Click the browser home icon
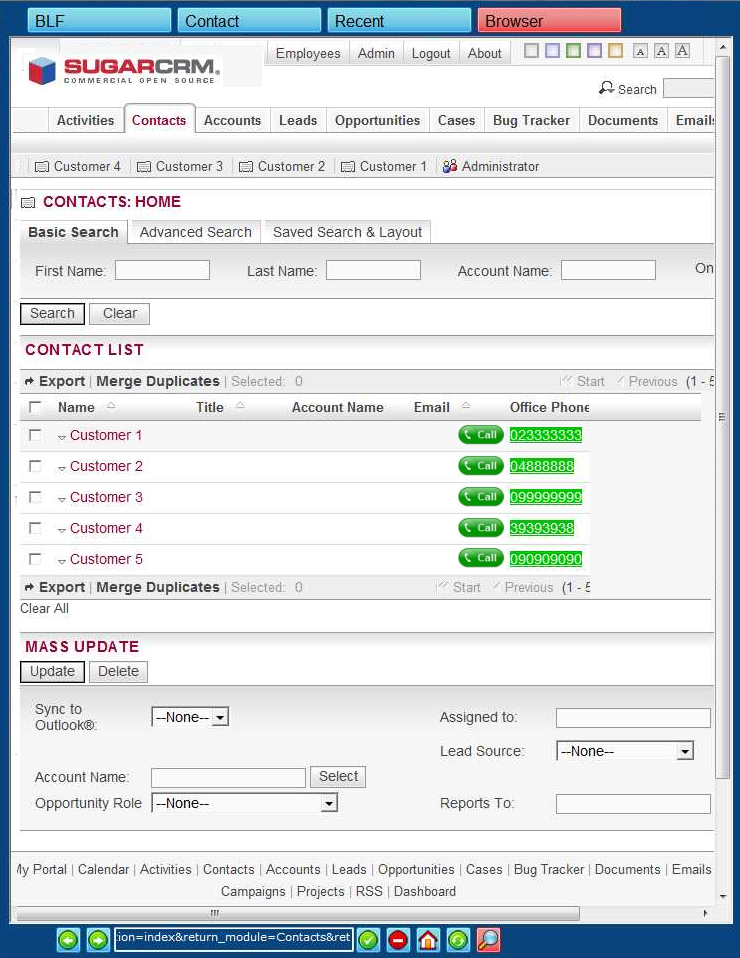The height and width of the screenshot is (958, 740). [428, 940]
